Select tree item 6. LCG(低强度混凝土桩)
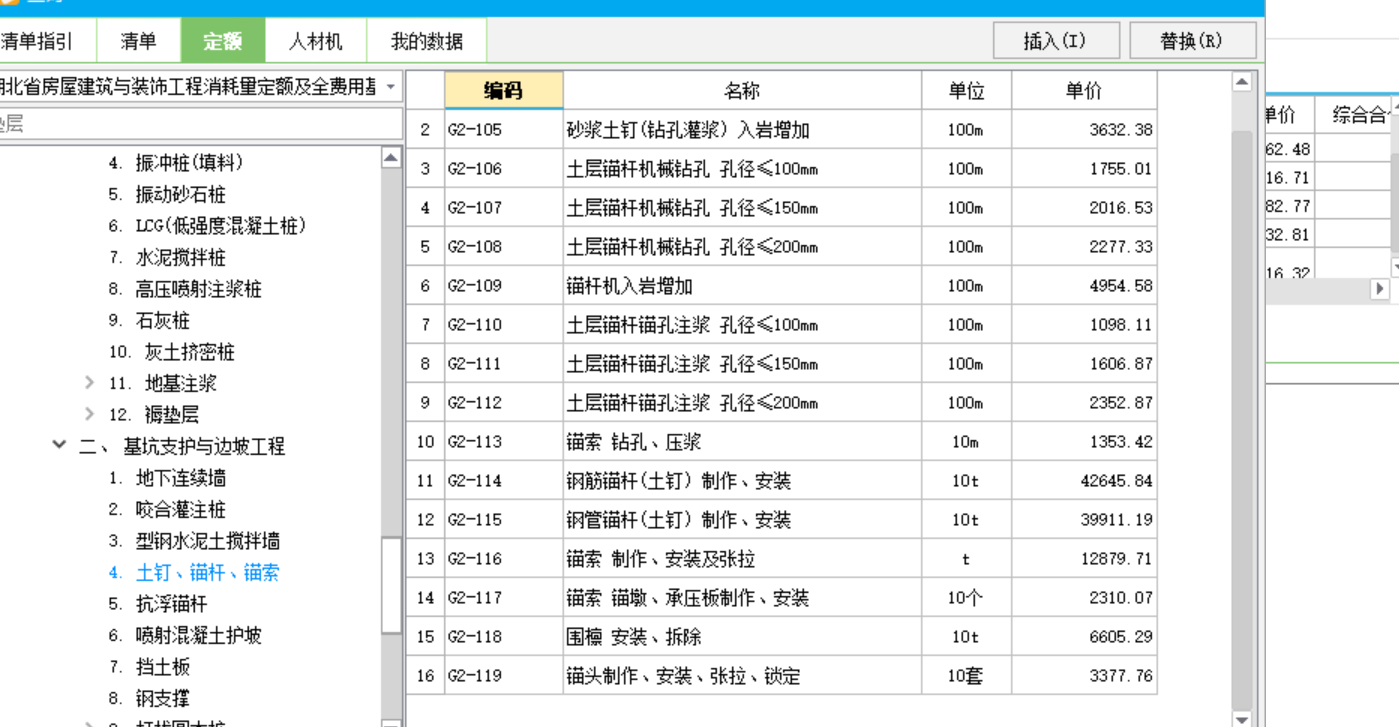Screen dimensions: 1399x727 click(x=207, y=226)
